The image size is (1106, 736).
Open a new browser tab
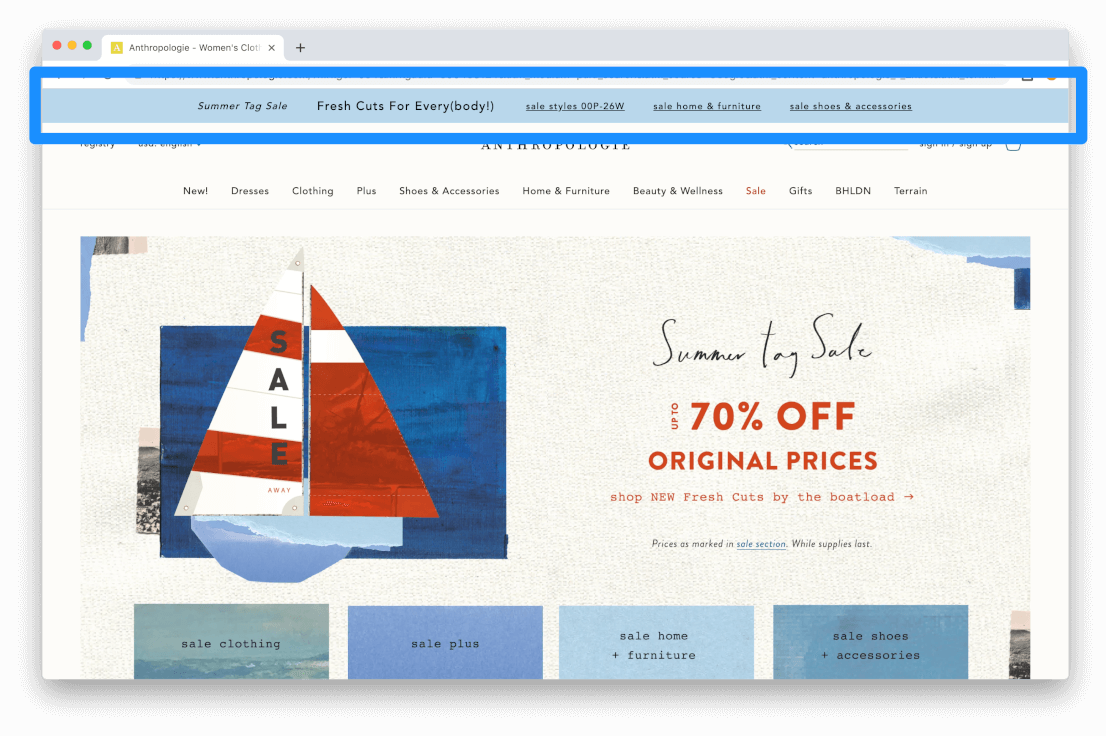pyautogui.click(x=300, y=48)
